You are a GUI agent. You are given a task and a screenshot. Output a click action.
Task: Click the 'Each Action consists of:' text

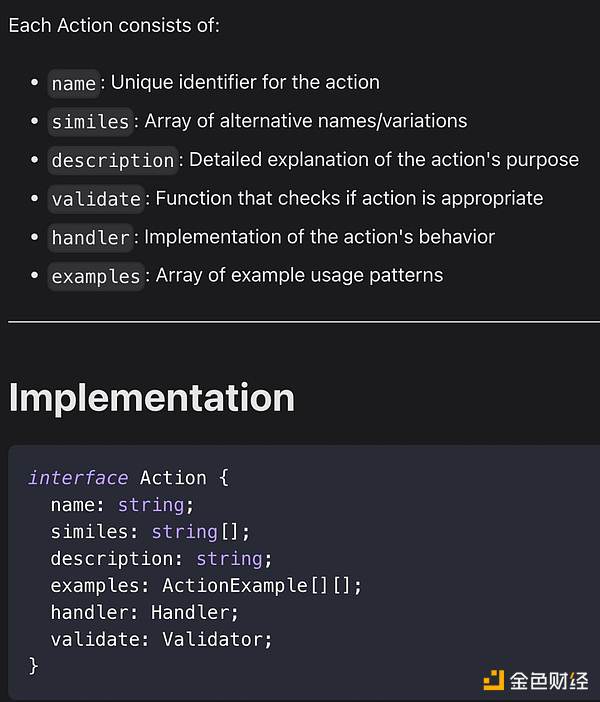[114, 25]
